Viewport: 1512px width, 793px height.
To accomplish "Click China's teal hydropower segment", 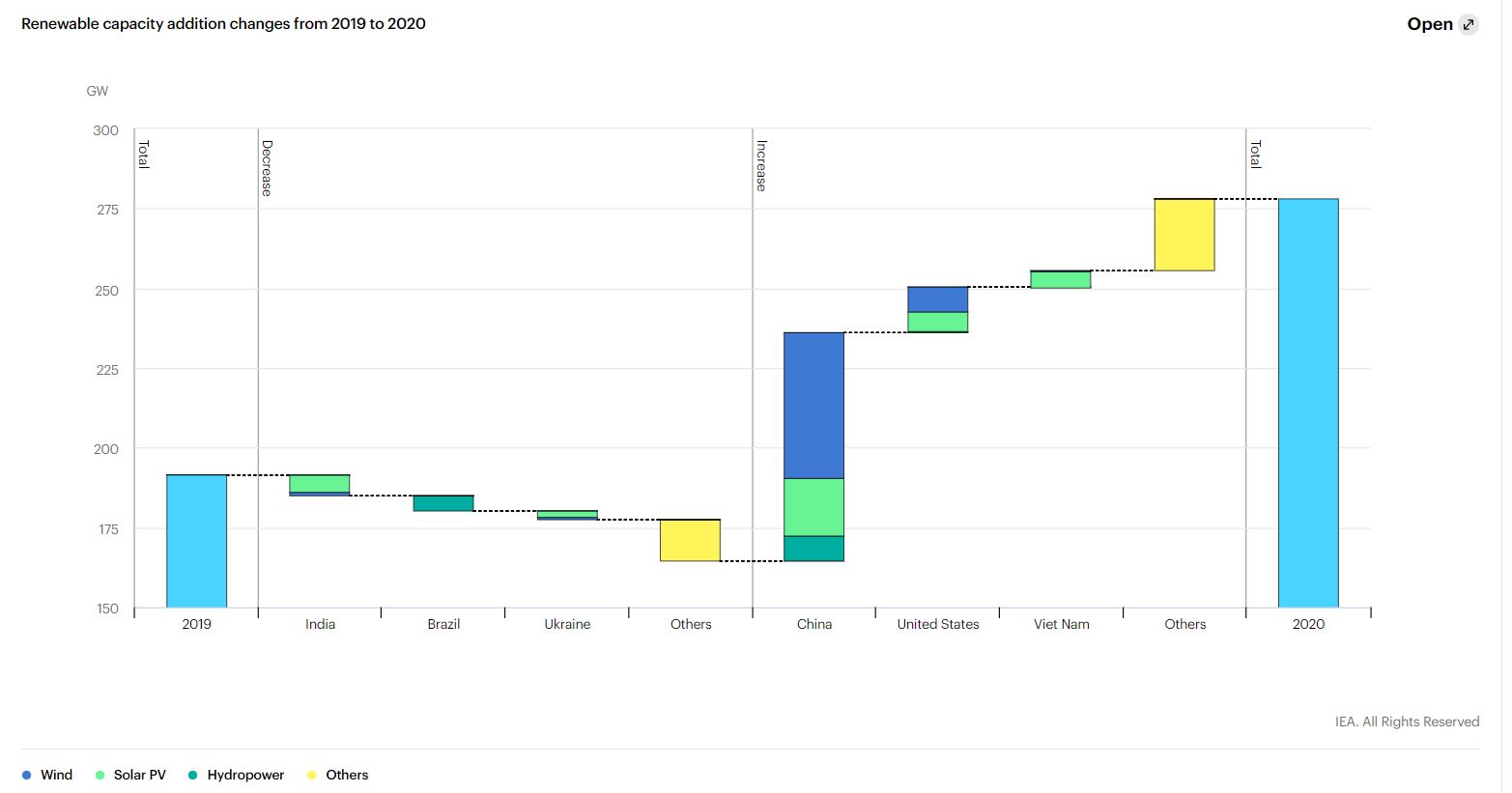I will click(813, 549).
